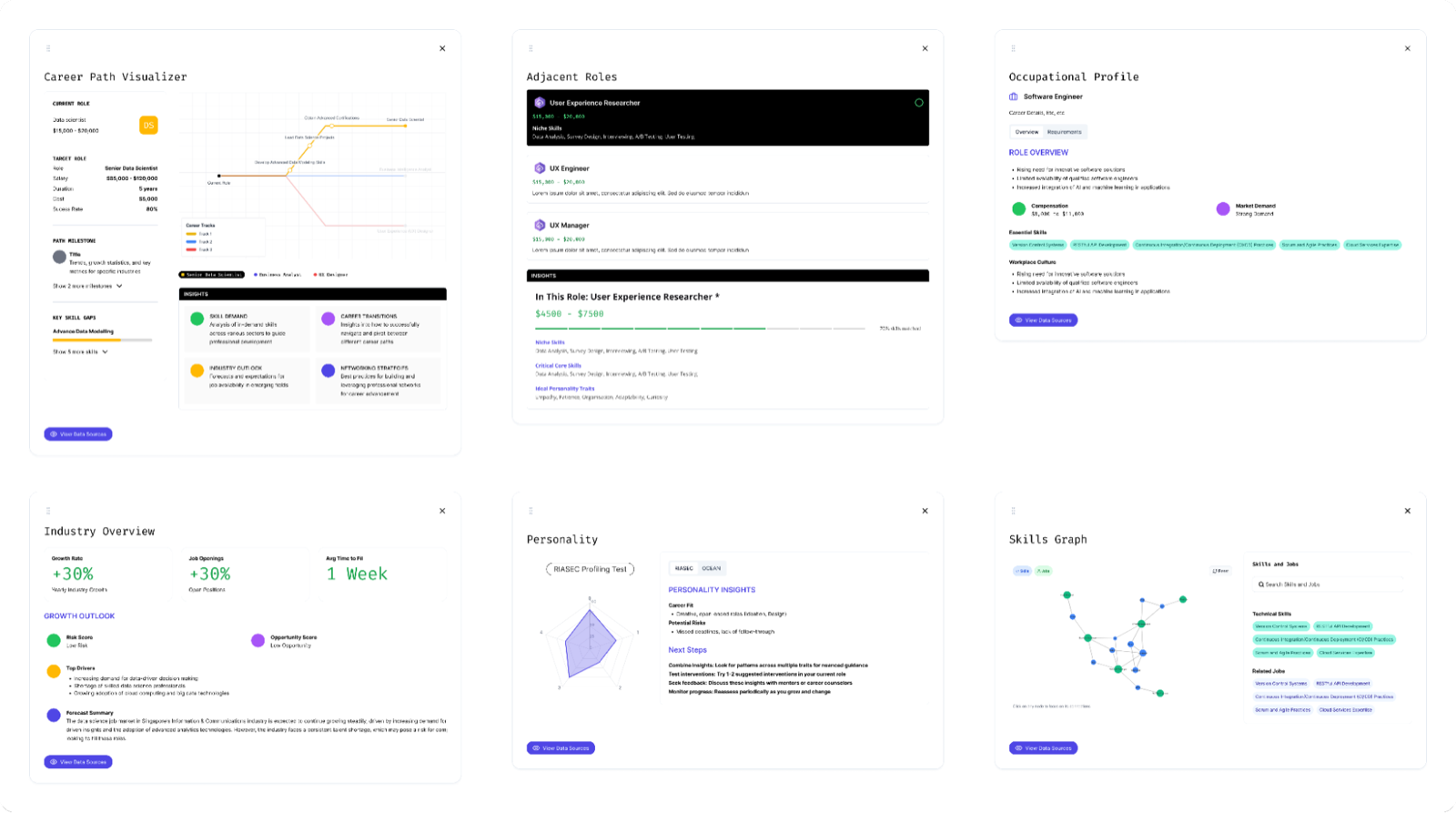Click the $4500 - $7500 salary range
Image resolution: width=1456 pixels, height=813 pixels.
pyautogui.click(x=570, y=314)
